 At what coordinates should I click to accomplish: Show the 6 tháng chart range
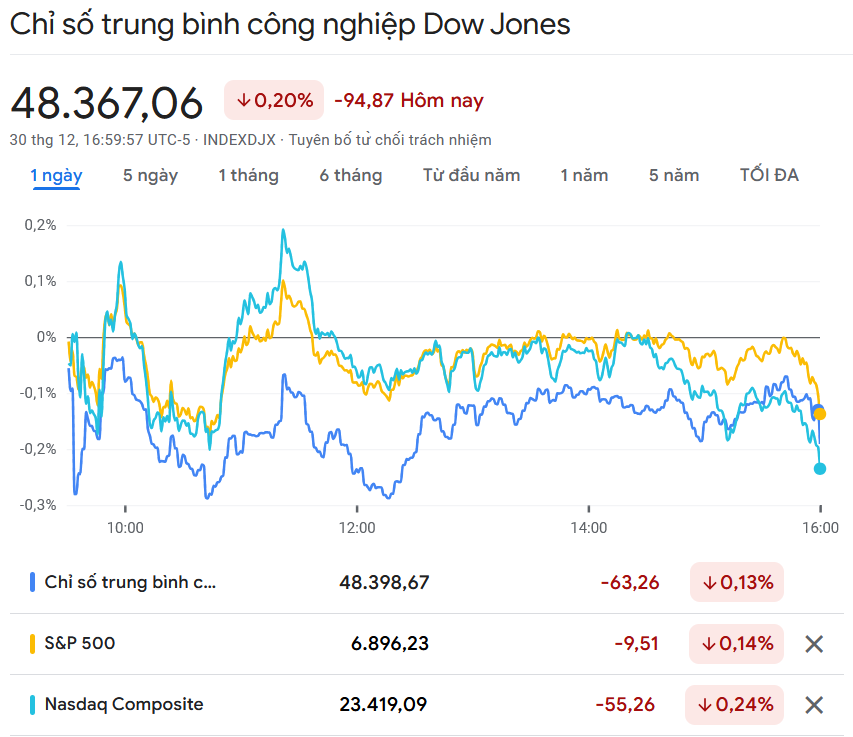pyautogui.click(x=351, y=176)
